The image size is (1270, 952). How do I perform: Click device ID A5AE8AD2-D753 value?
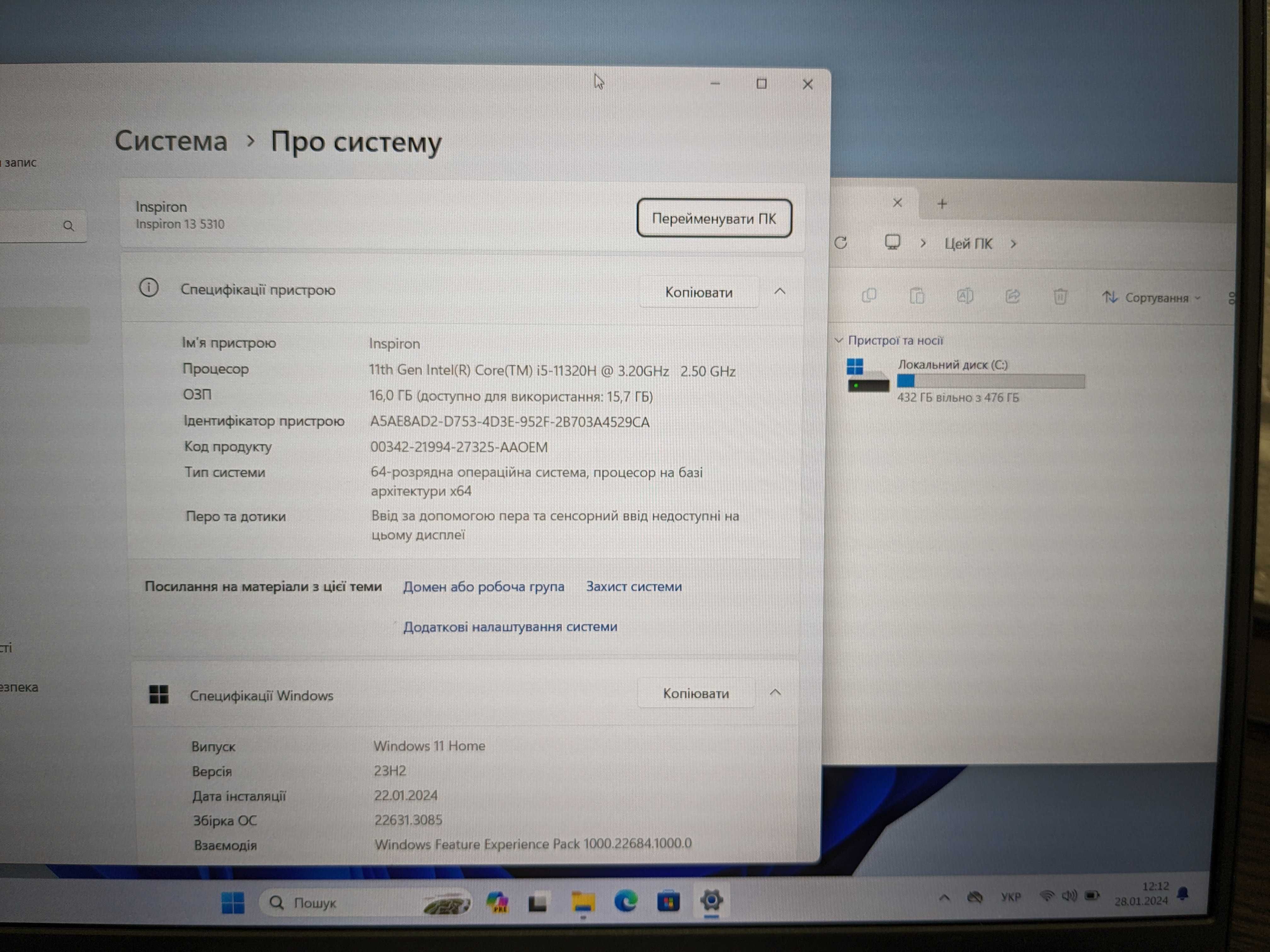509,422
